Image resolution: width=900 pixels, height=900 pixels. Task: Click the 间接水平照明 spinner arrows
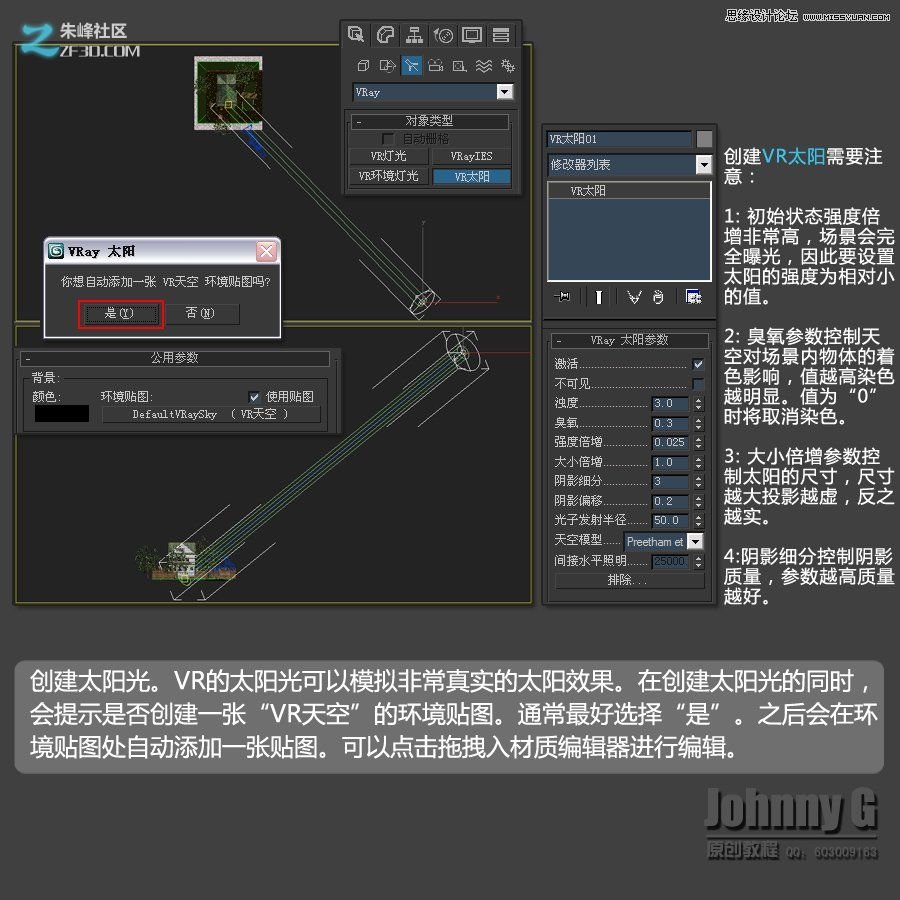(698, 561)
